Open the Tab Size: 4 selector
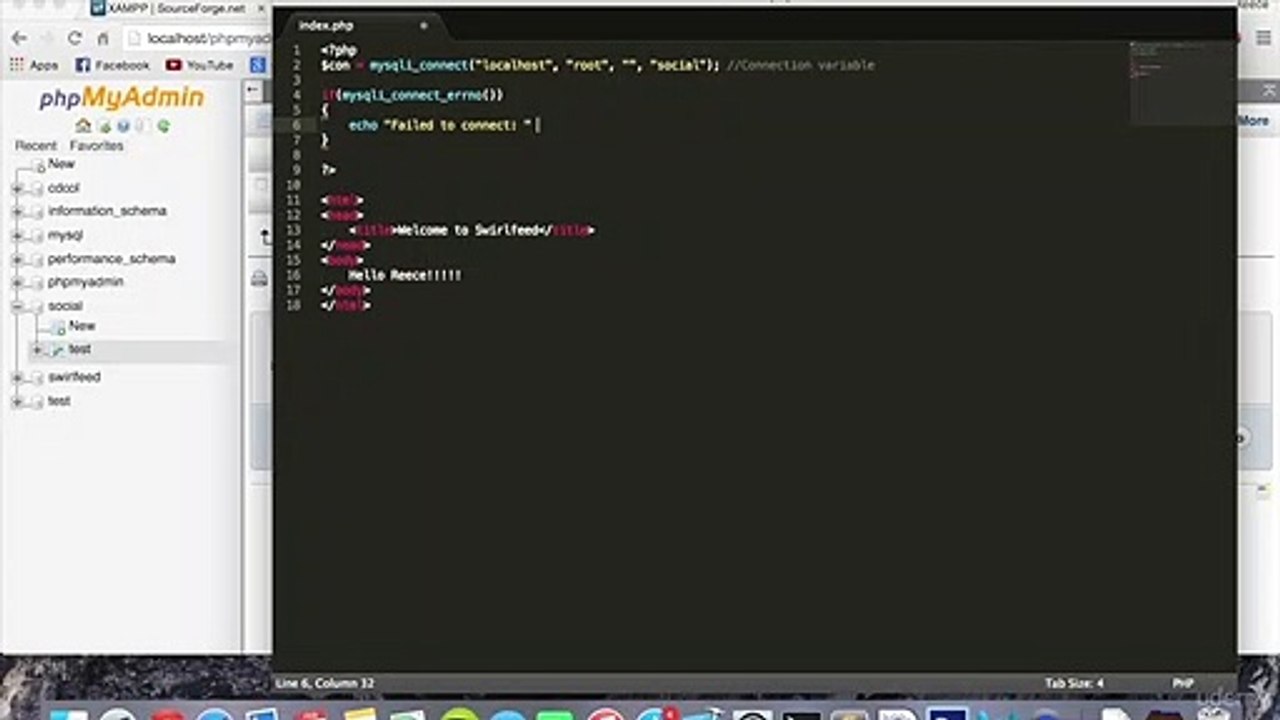The image size is (1280, 720). click(1074, 684)
